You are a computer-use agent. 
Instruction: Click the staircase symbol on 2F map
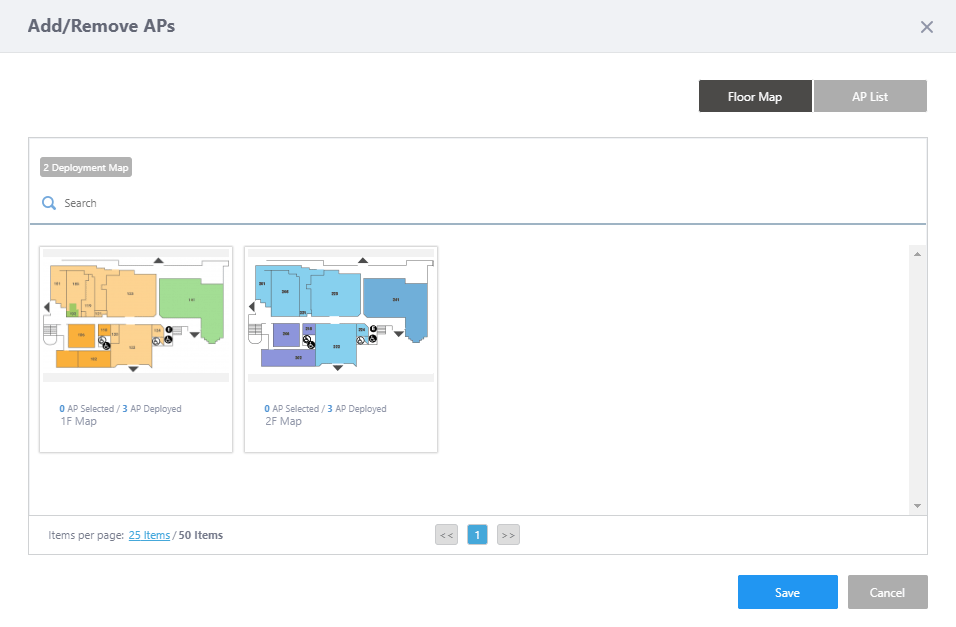255,329
